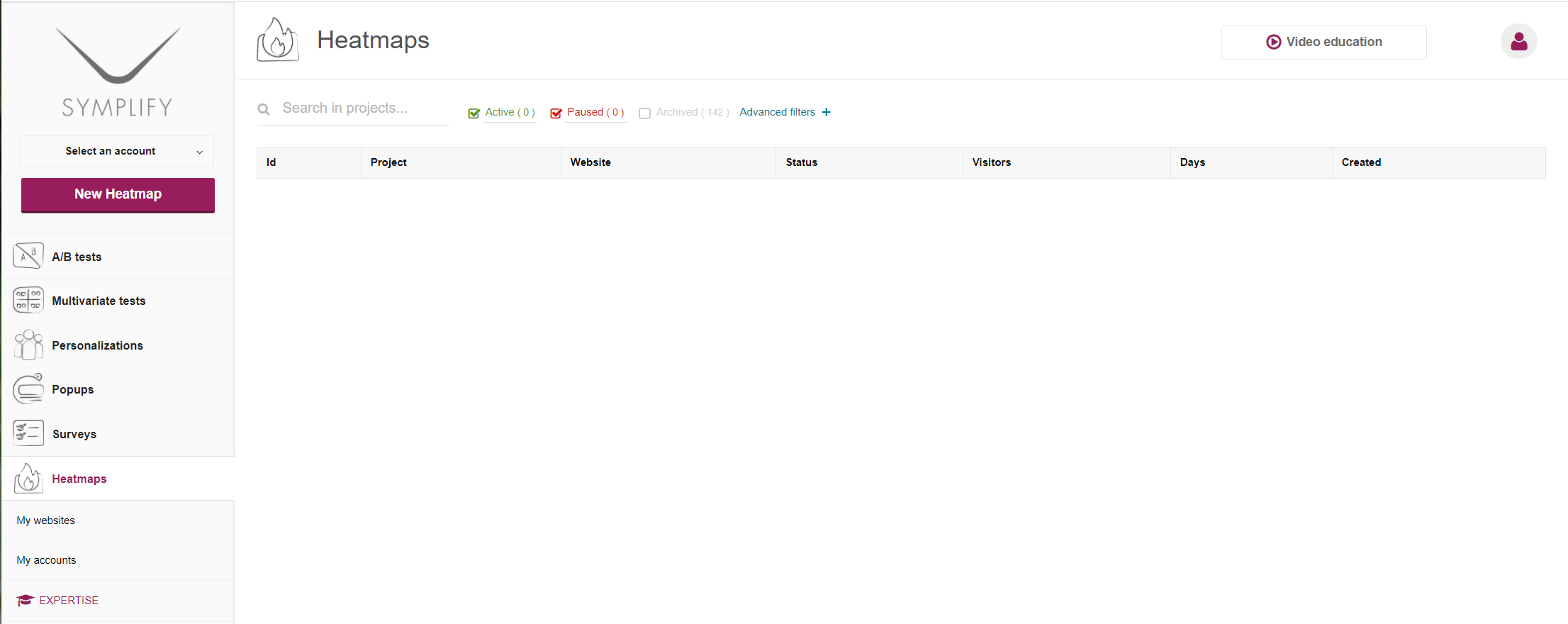1568x624 pixels.
Task: Click the Active (0) filter label
Action: (510, 112)
